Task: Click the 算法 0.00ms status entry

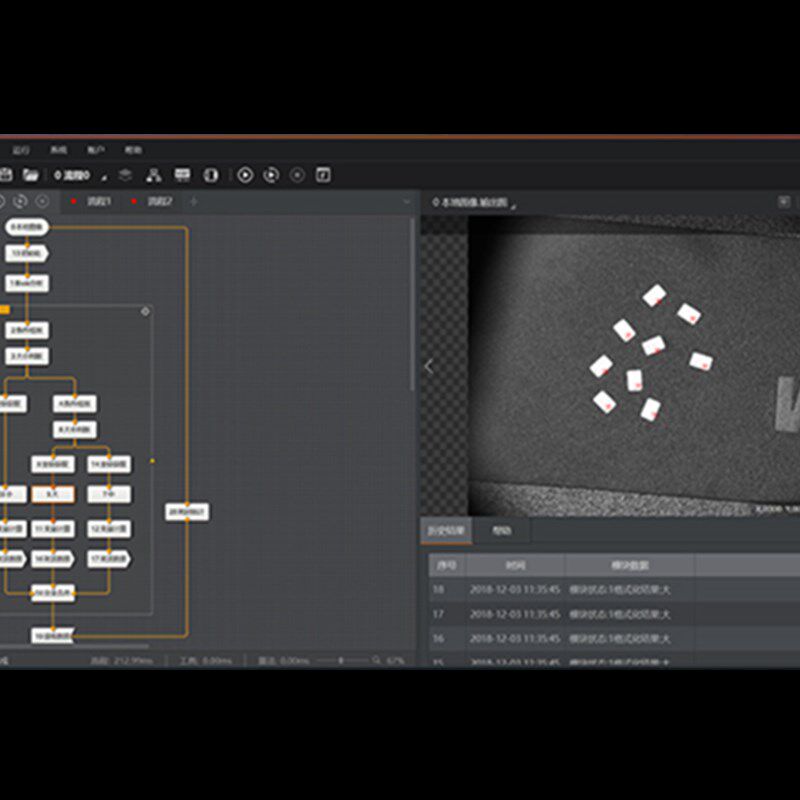Action: click(284, 660)
